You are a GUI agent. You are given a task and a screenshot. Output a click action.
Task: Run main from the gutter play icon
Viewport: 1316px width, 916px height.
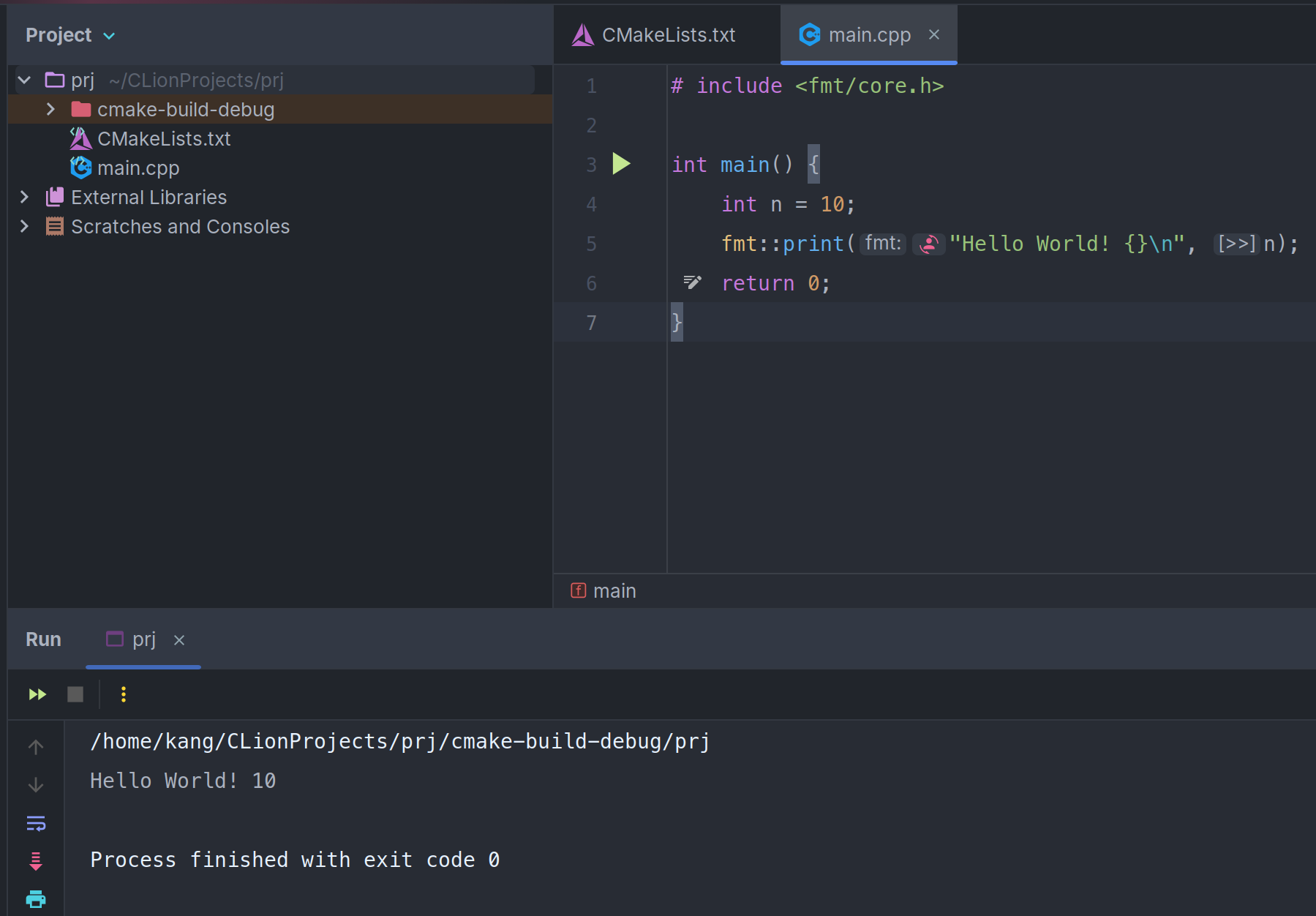point(621,164)
